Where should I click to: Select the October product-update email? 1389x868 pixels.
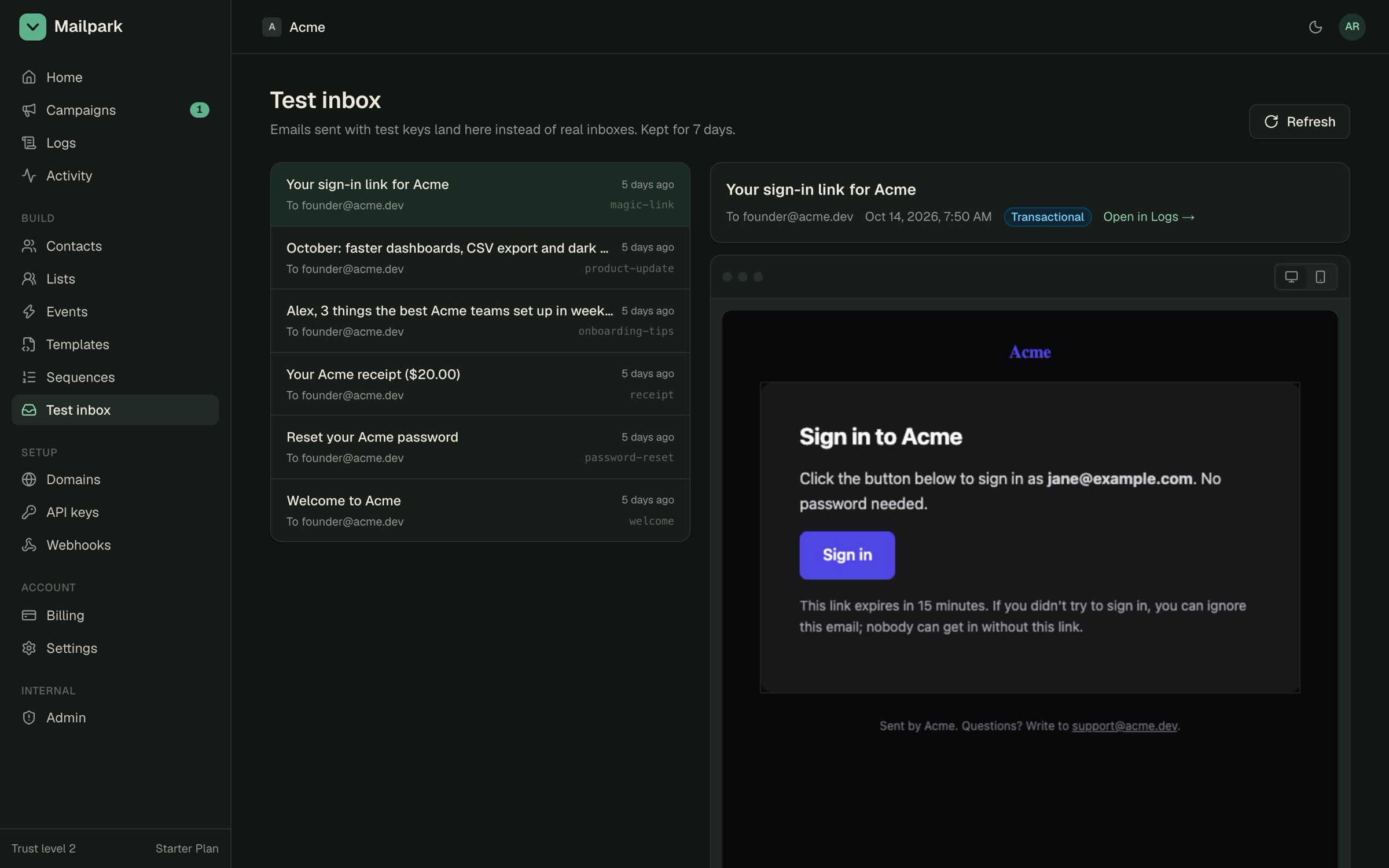[480, 258]
